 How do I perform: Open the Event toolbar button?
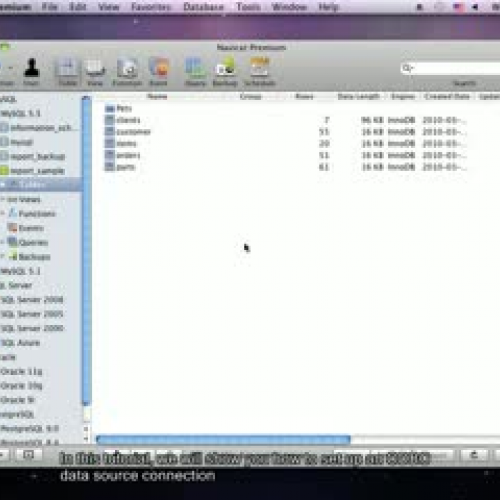click(159, 71)
